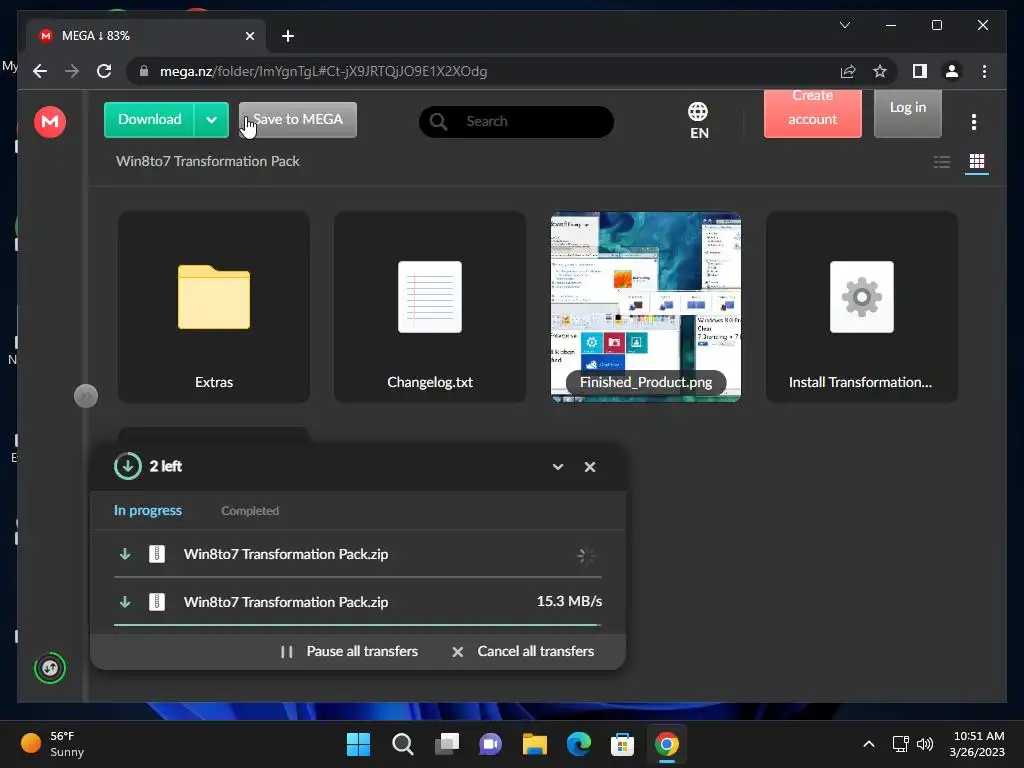Click the transfers download status icon

pos(127,466)
